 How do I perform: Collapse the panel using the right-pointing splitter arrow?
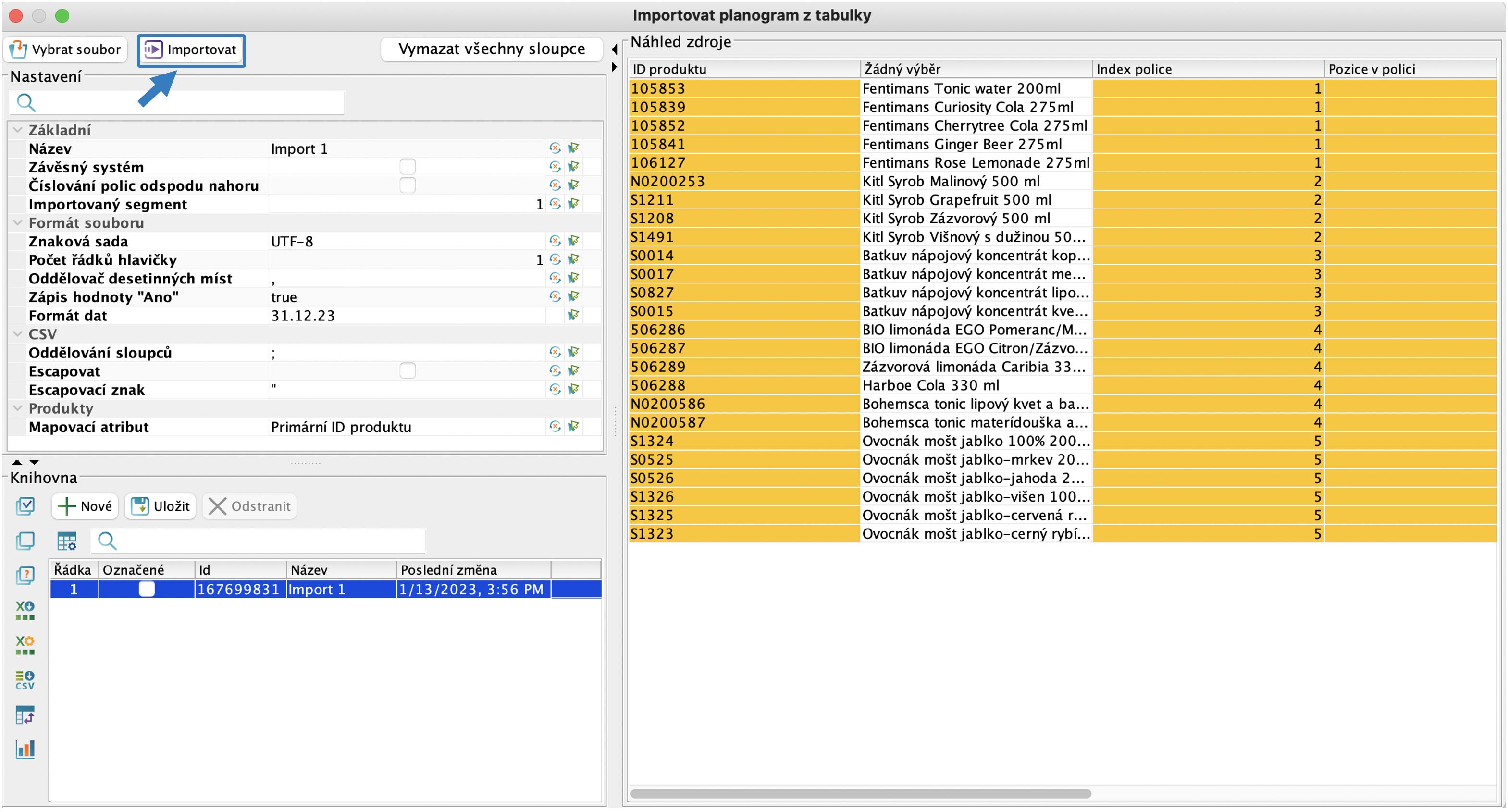tap(614, 67)
